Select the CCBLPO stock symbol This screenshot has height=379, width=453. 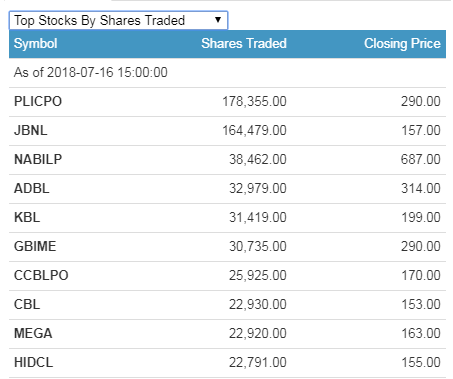pyautogui.click(x=41, y=275)
